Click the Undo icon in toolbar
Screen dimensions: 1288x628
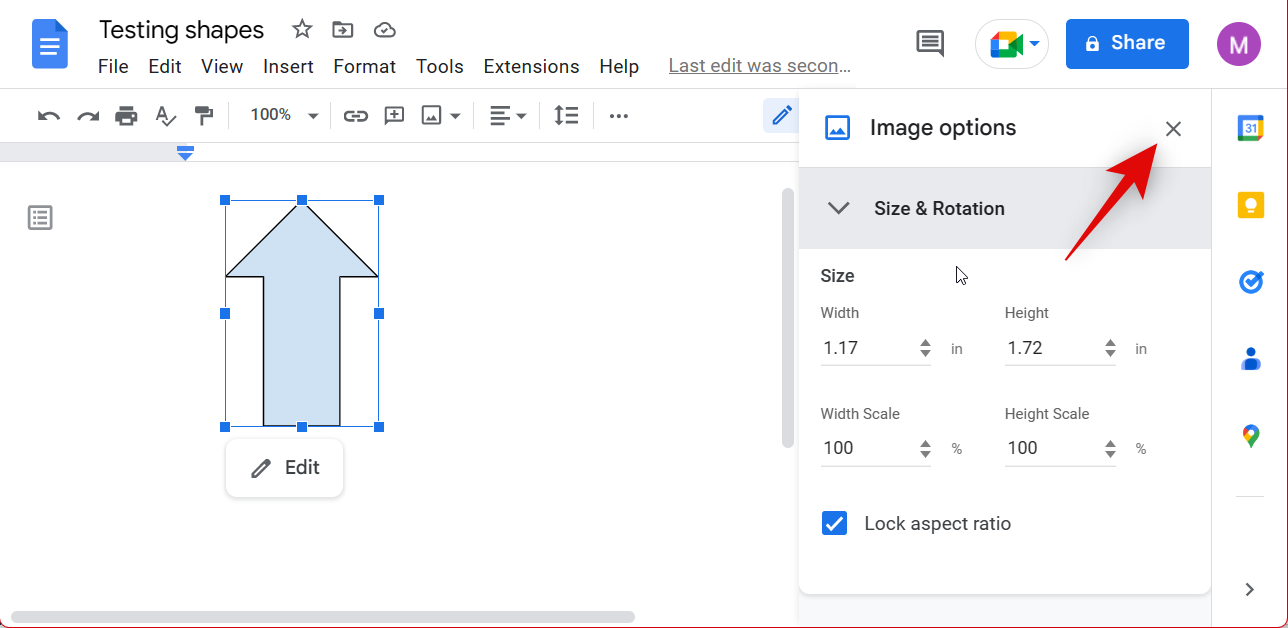pos(48,116)
